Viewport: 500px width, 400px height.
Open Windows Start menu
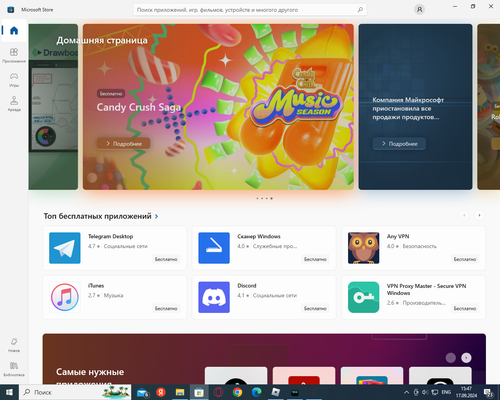point(9,392)
